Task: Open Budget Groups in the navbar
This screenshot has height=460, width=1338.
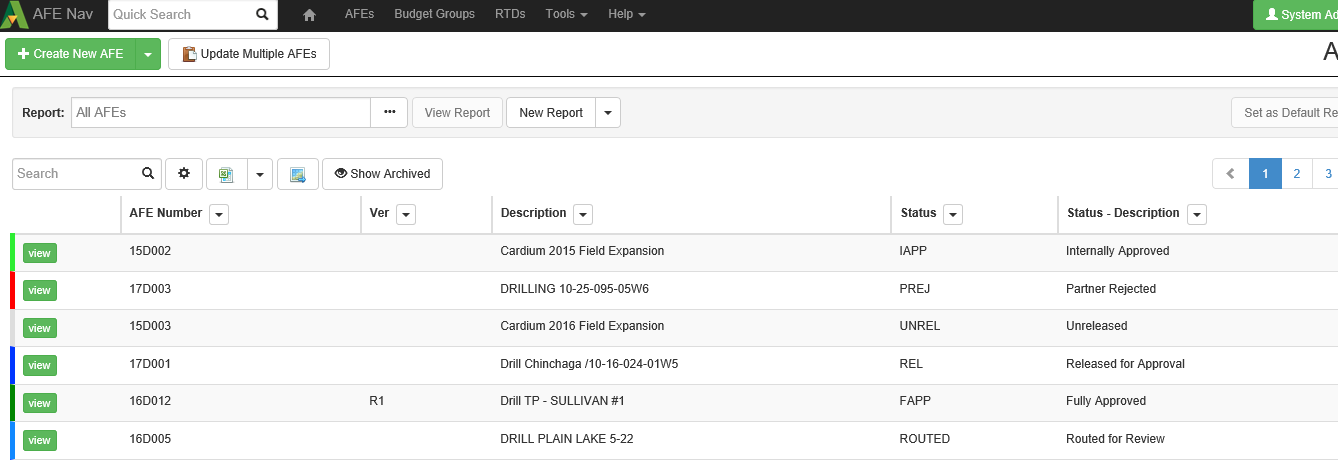Action: tap(434, 15)
